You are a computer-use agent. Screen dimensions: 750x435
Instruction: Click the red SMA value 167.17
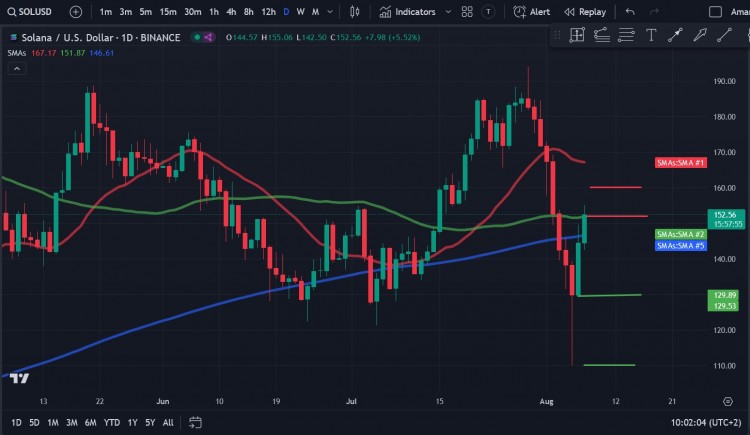click(x=44, y=53)
